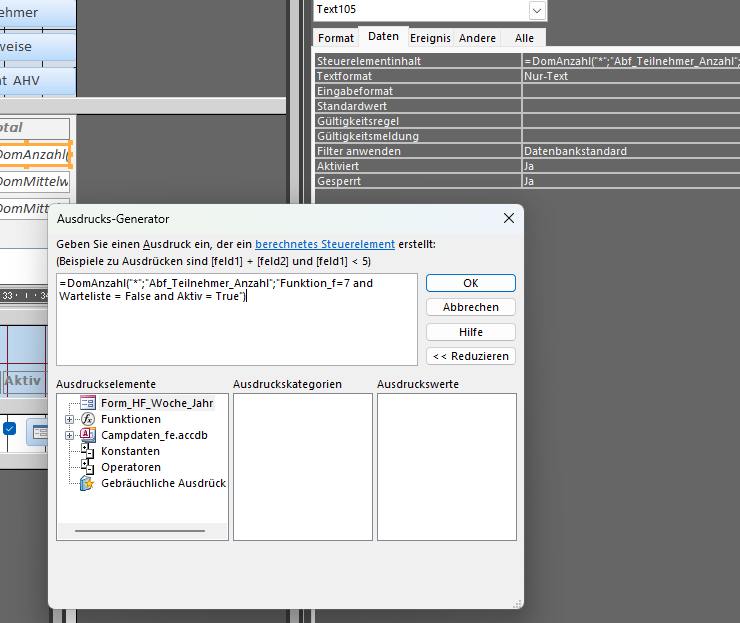Click the Abbrechen button
The width and height of the screenshot is (740, 623).
point(471,307)
